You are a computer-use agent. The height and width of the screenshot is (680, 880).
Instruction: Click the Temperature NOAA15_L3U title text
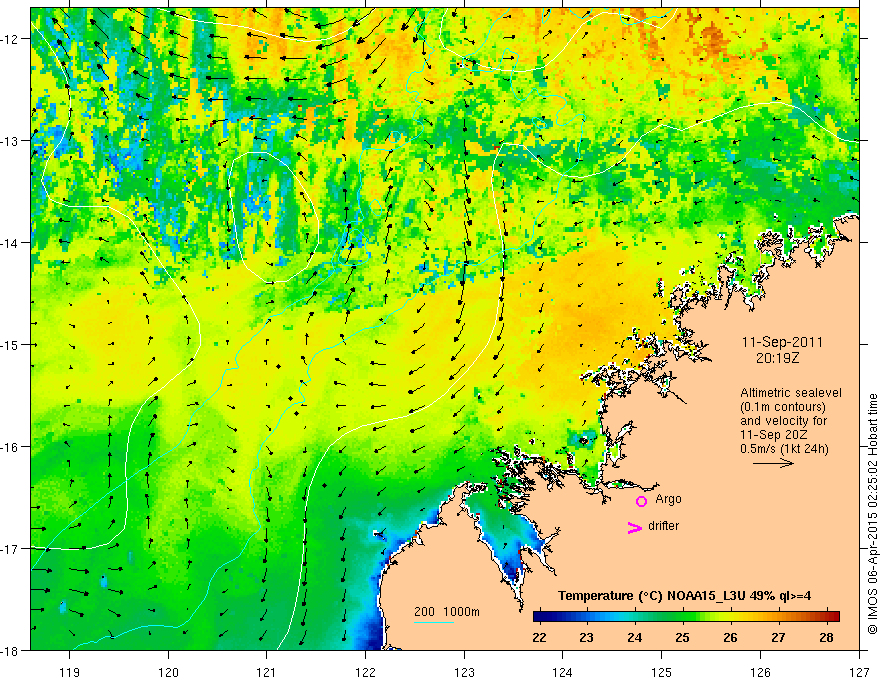pyautogui.click(x=684, y=596)
